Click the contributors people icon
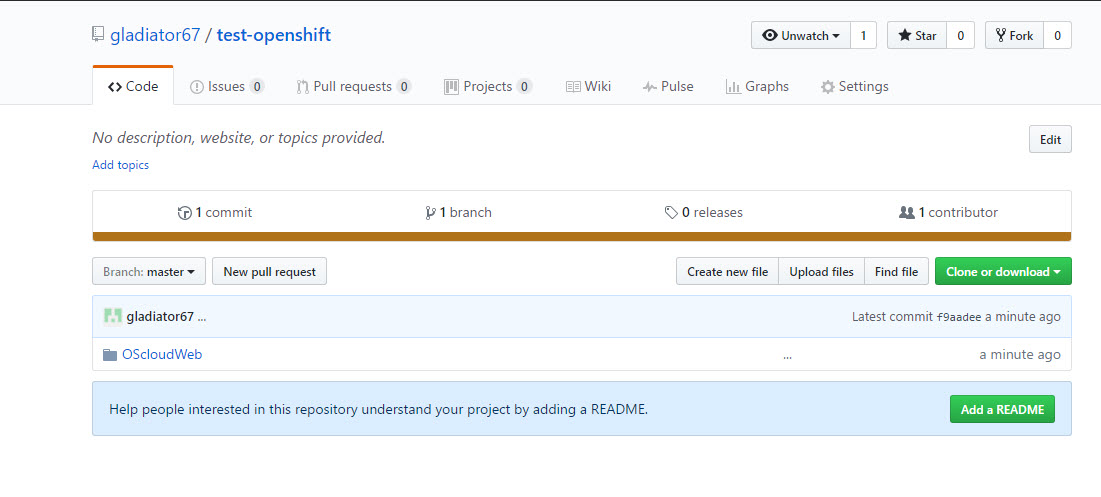This screenshot has height=497, width=1101. point(907,213)
